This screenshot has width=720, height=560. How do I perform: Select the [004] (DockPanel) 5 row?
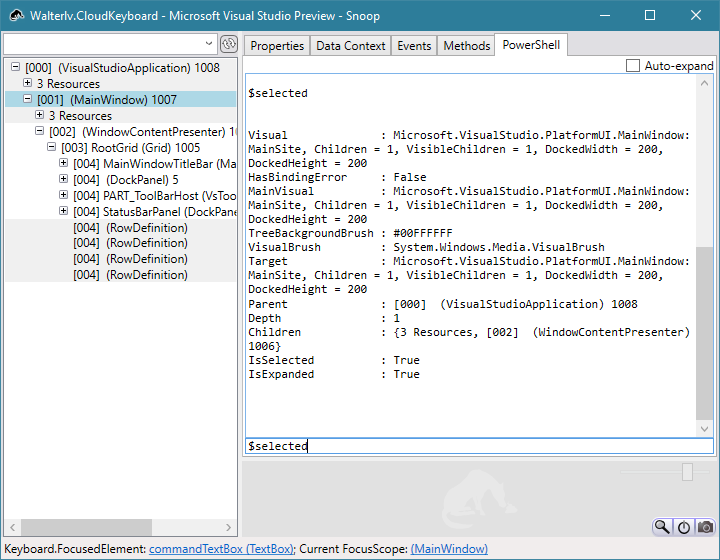point(125,179)
